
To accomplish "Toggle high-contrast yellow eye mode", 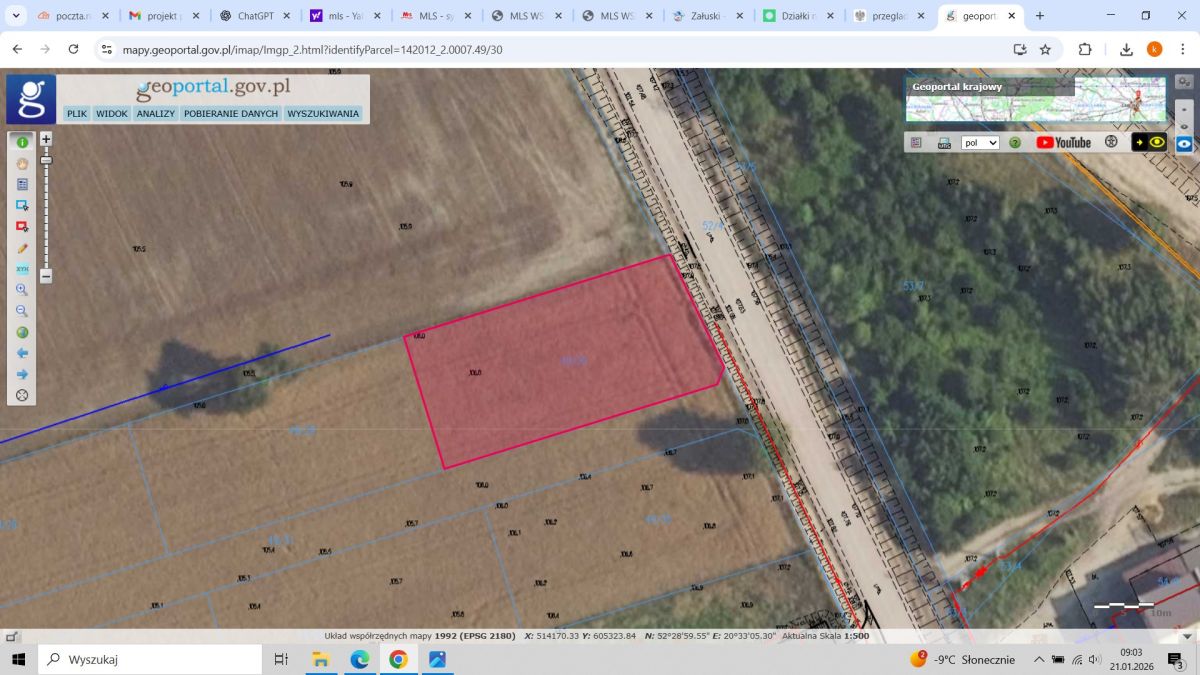I will [x=1150, y=142].
